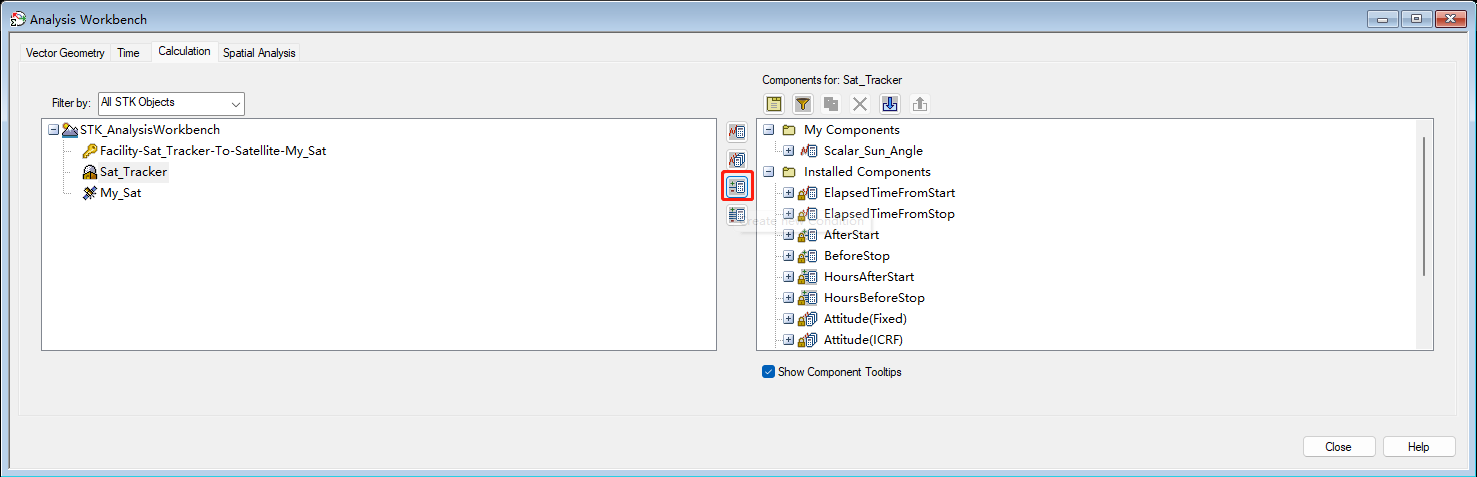Collapse the Installed Components folder
Viewport: 1477px width, 477px height.
tap(768, 172)
